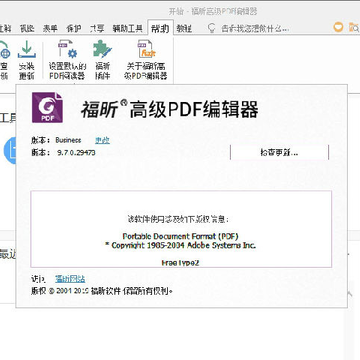Image resolution: width=360 pixels, height=360 pixels.
Task: Click the copyright information text box
Action: tap(181, 229)
